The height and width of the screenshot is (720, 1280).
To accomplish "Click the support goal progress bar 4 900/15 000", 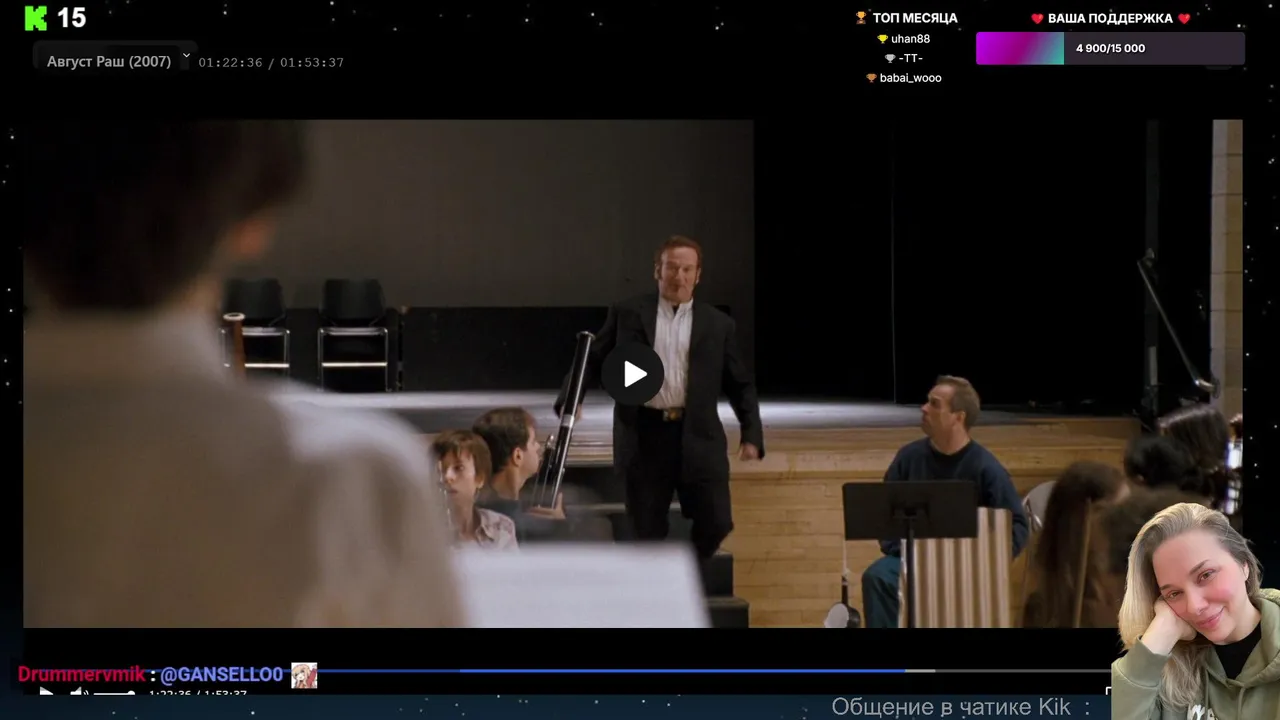I will coord(1110,48).
